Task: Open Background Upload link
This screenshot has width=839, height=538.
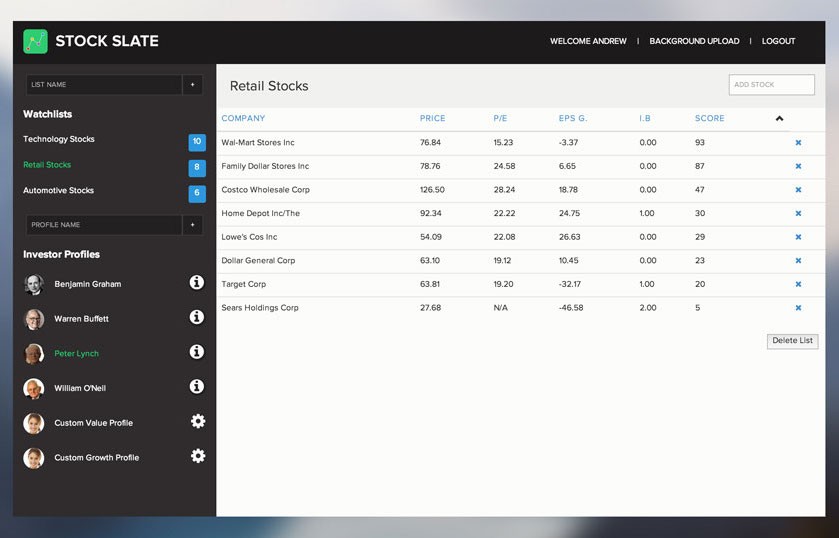Action: point(695,41)
